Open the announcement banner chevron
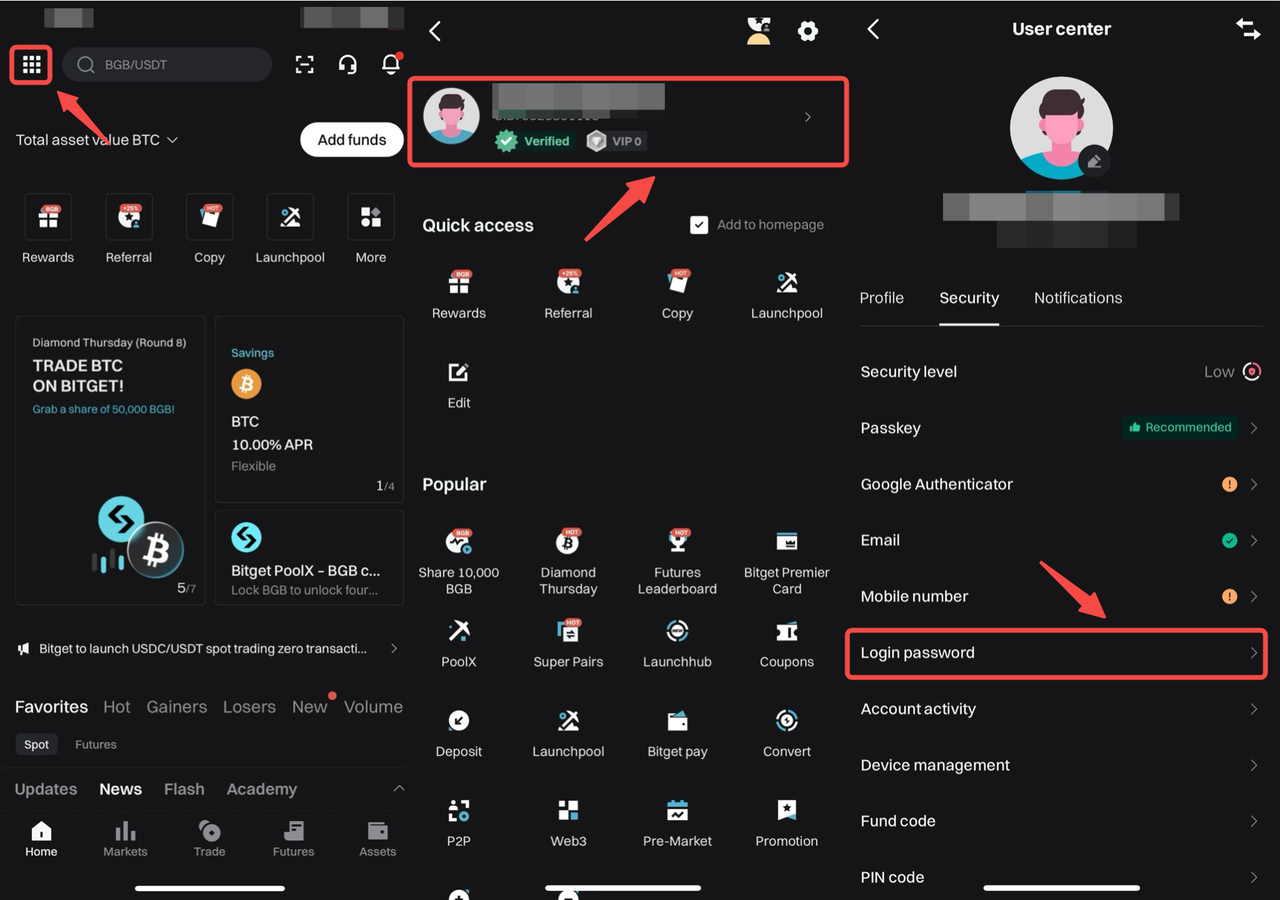 tap(394, 648)
